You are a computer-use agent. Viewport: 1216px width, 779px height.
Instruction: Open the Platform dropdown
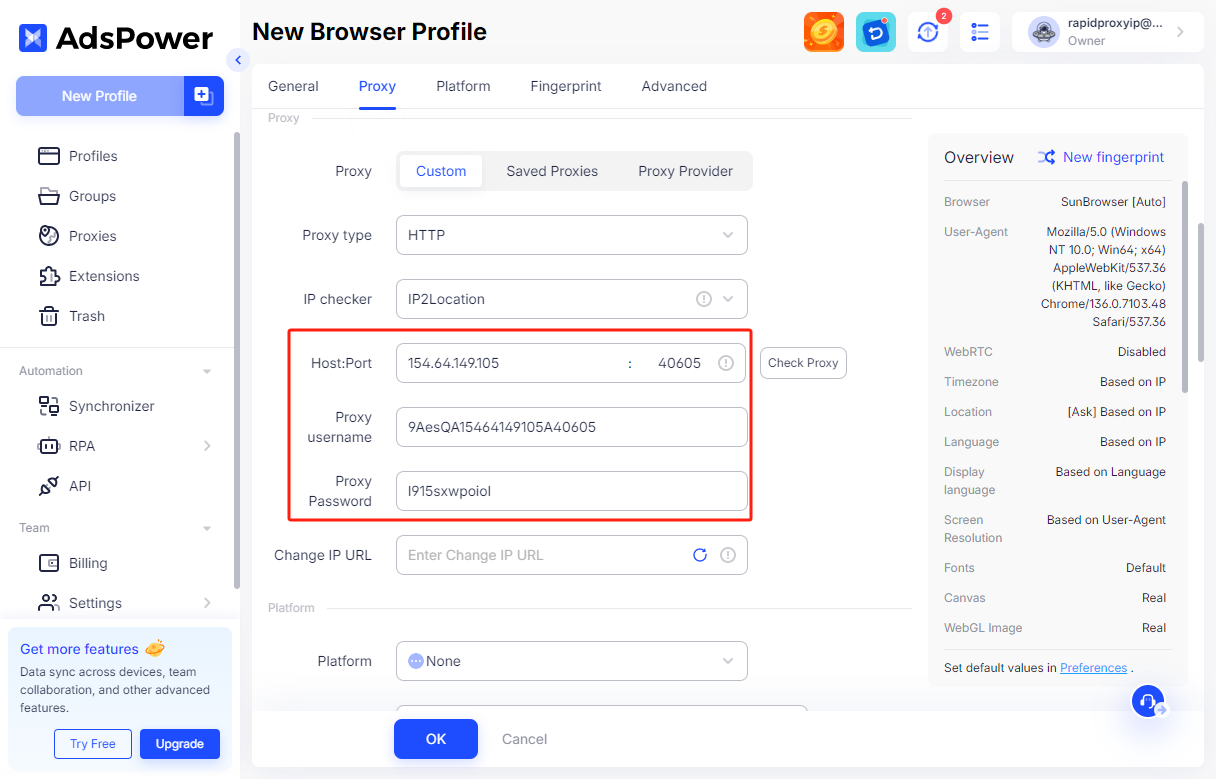click(572, 661)
